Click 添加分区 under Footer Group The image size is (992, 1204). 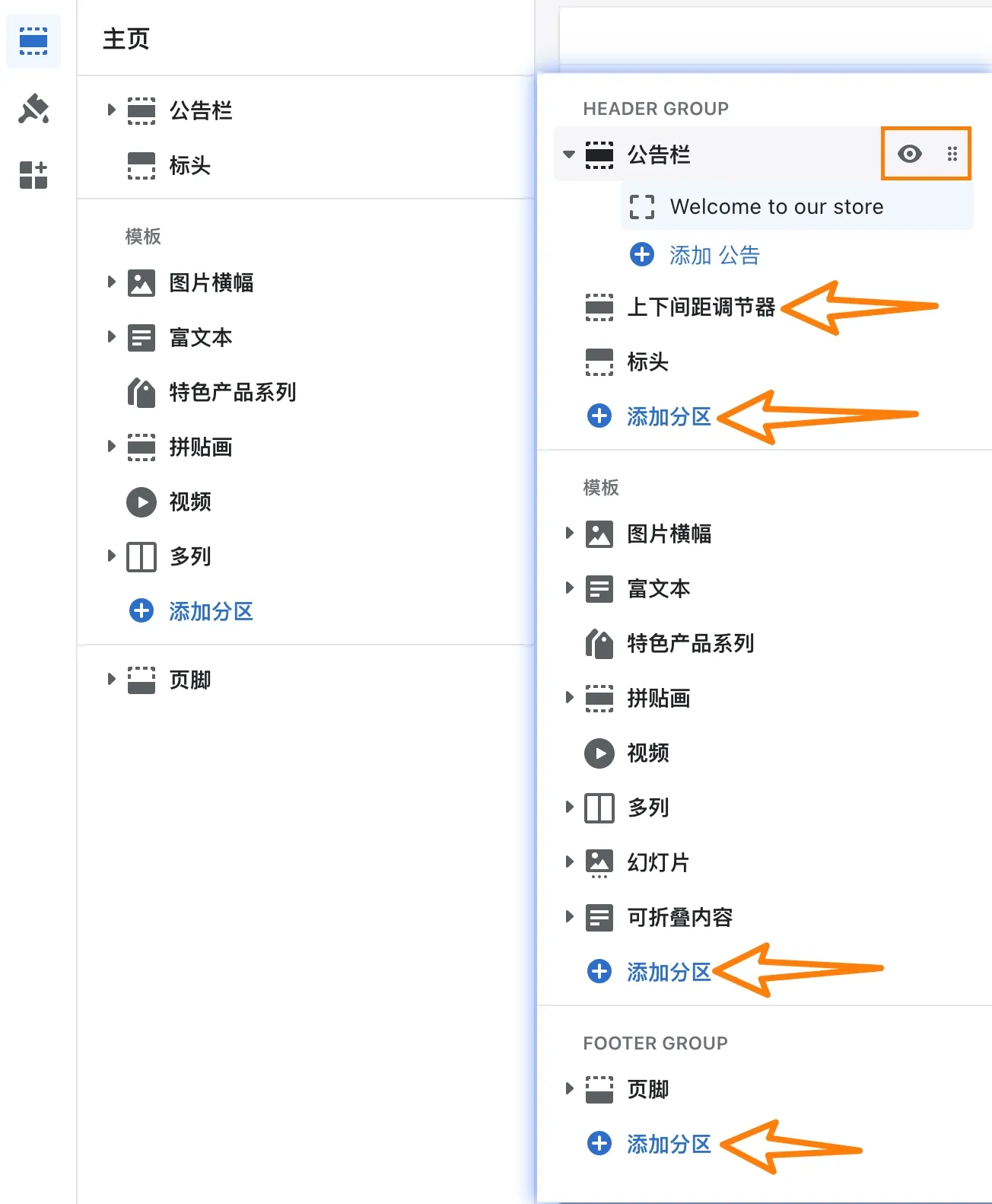tap(668, 1143)
